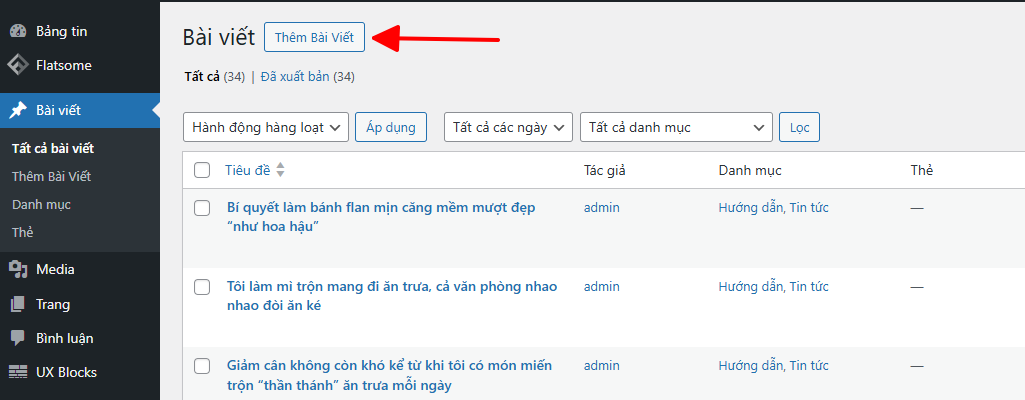Click the Bảng tin dashboard icon

click(18, 31)
